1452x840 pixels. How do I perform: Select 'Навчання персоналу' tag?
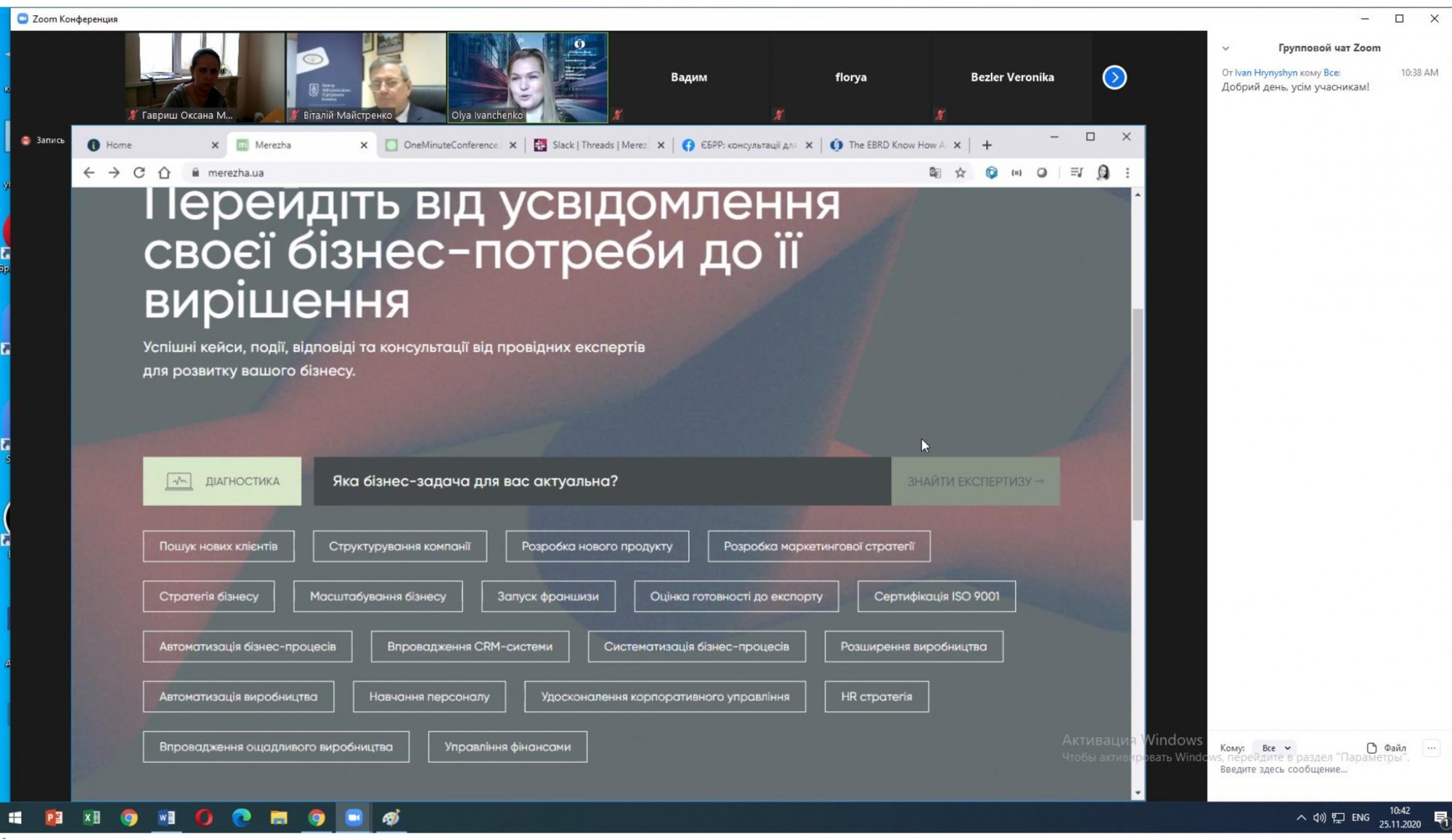(x=429, y=697)
